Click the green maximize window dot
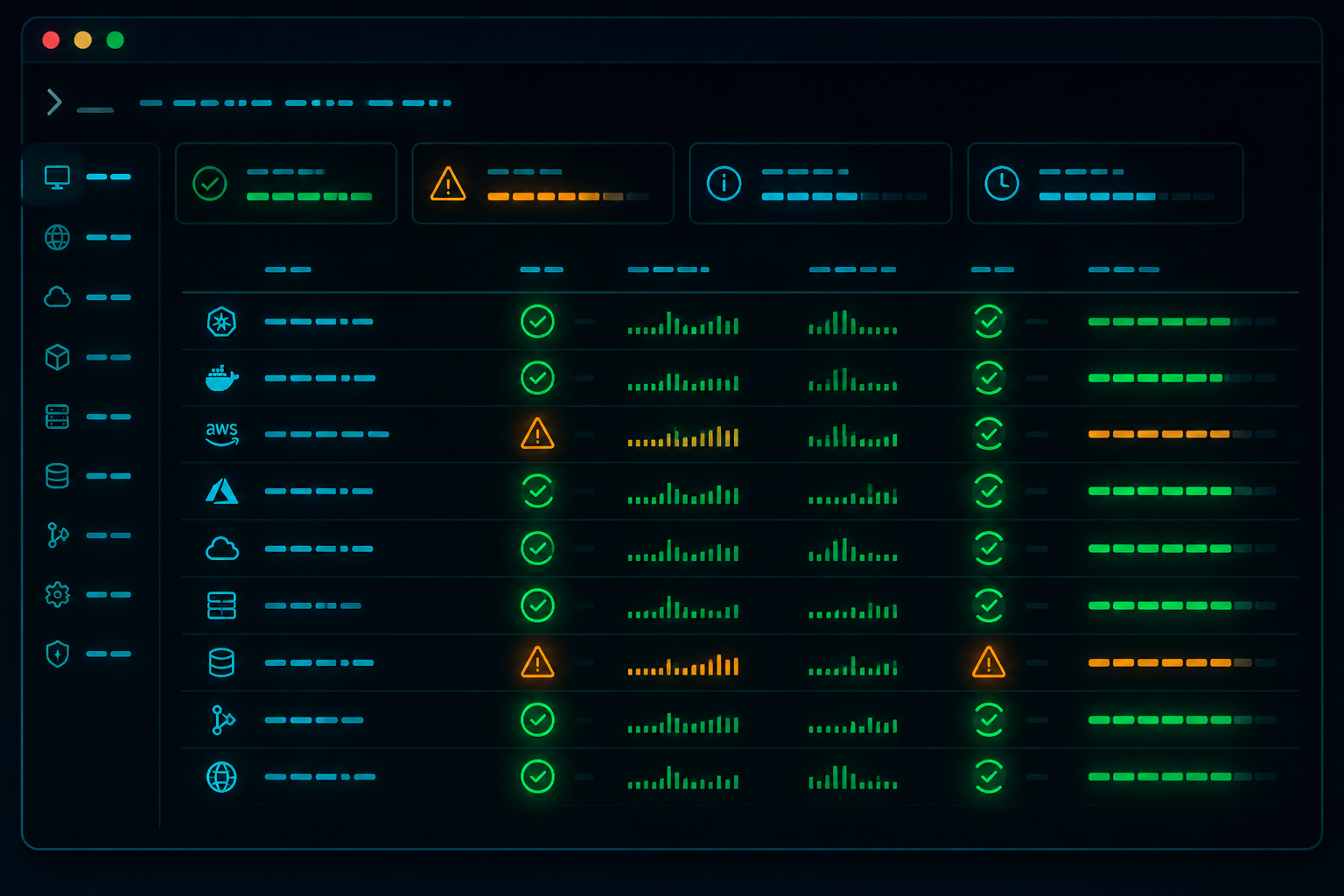 (115, 40)
